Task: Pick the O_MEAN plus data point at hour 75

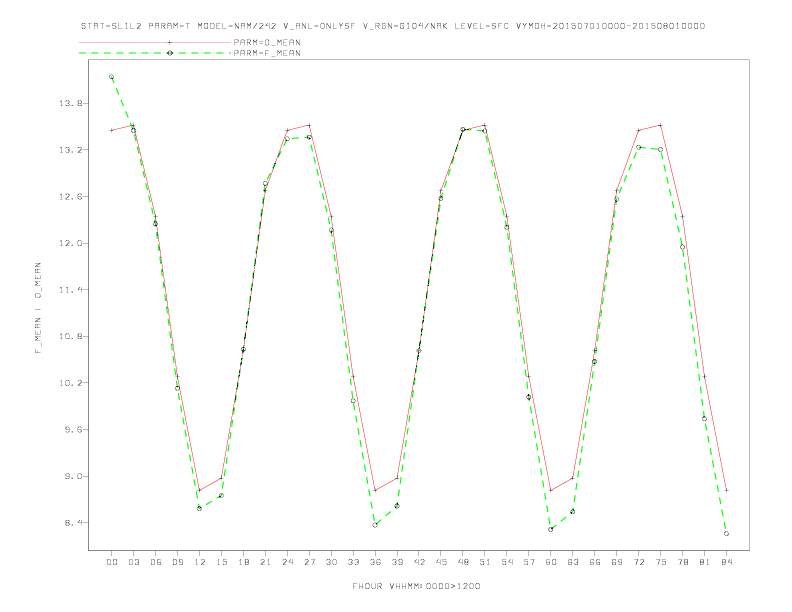Action: pos(660,125)
